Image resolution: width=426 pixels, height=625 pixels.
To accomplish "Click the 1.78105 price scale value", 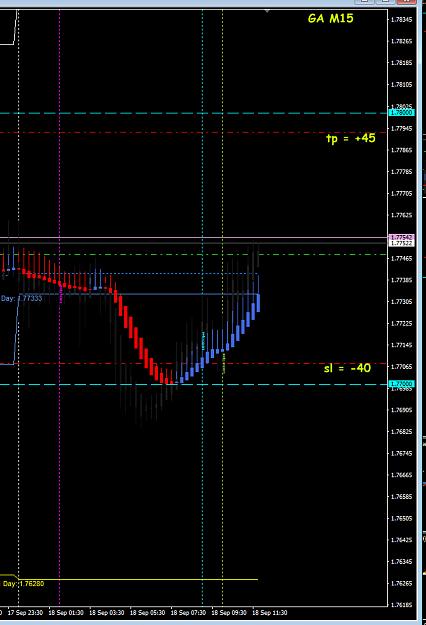I will point(402,85).
